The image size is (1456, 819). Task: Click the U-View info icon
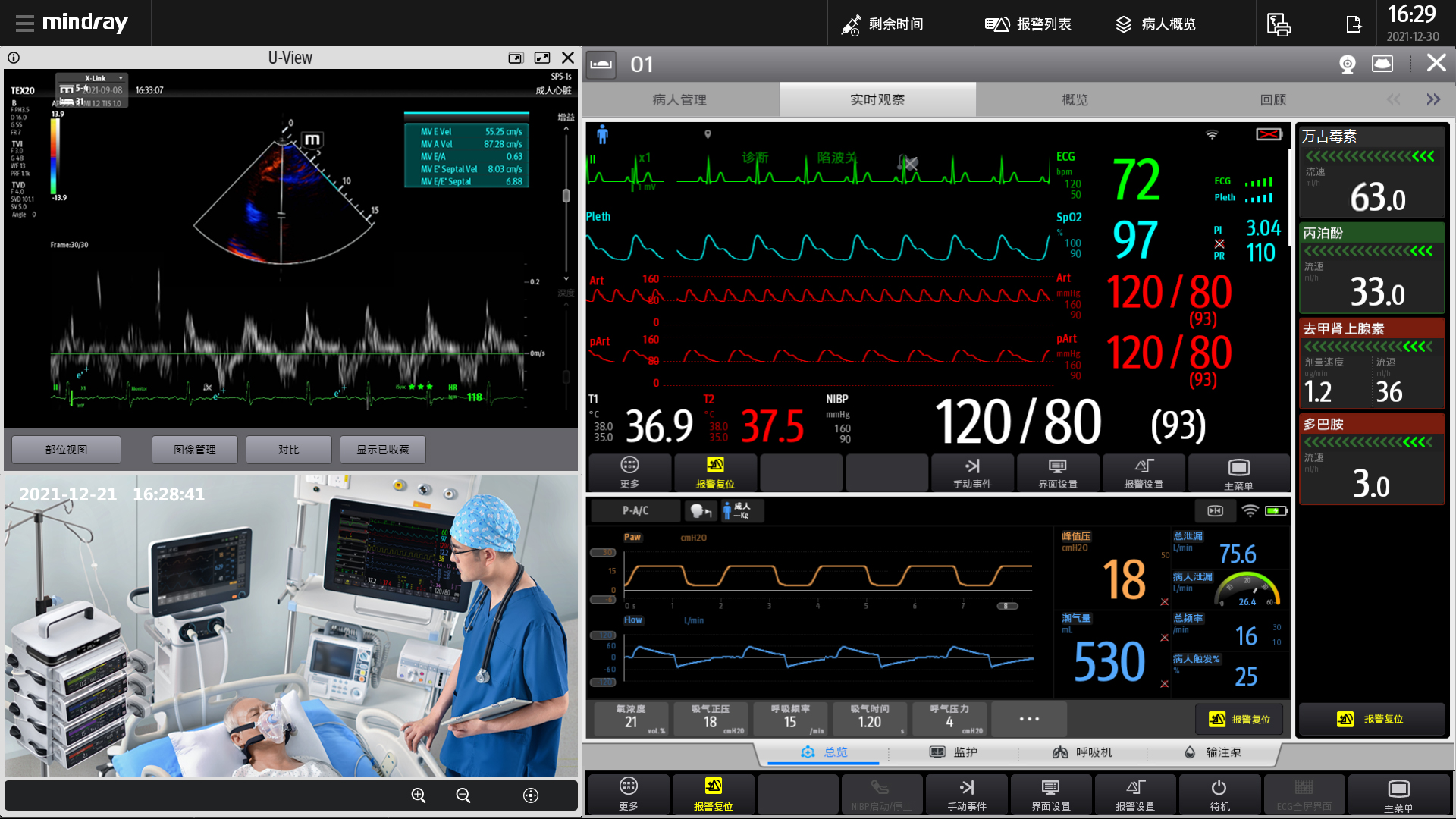click(14, 58)
